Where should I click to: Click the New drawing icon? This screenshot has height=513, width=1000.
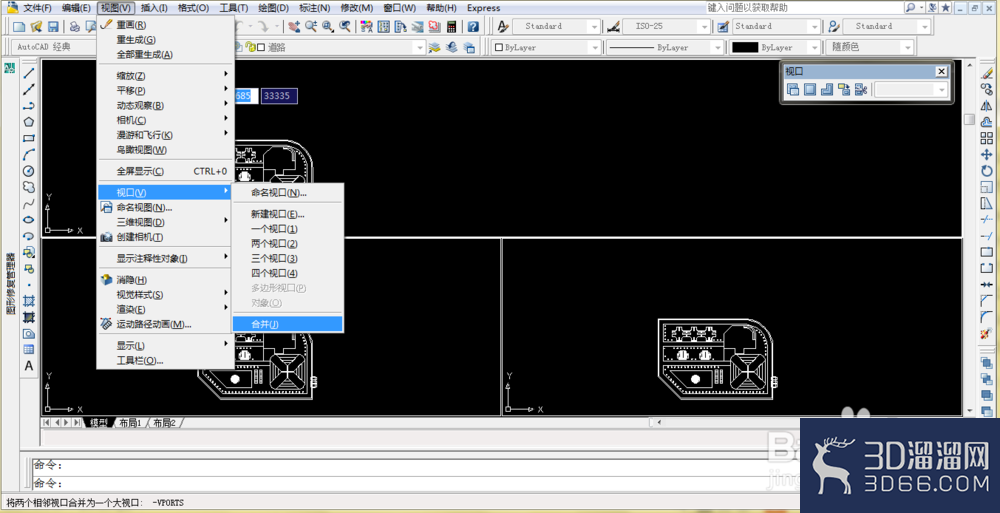(19, 26)
